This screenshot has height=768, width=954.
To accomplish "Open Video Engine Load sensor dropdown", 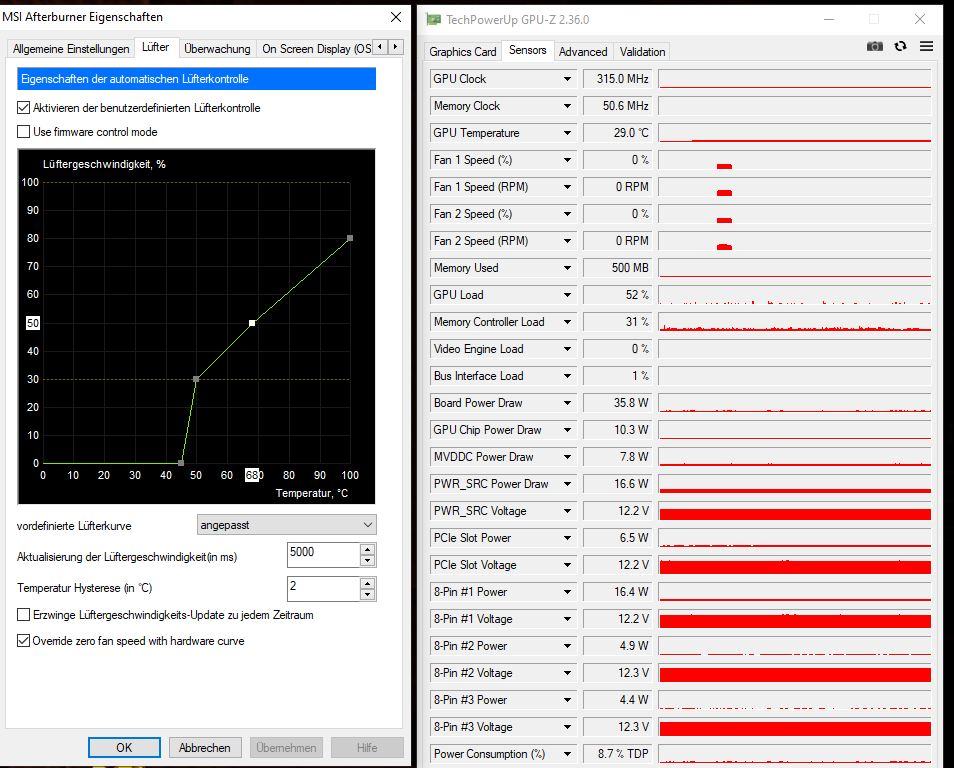I will click(567, 349).
